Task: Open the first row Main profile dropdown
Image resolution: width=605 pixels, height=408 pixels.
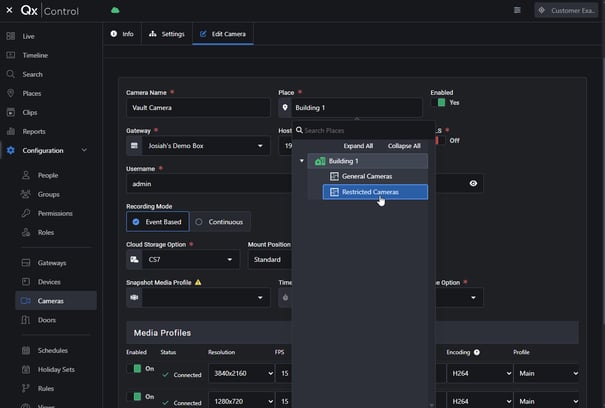Action: click(x=547, y=373)
